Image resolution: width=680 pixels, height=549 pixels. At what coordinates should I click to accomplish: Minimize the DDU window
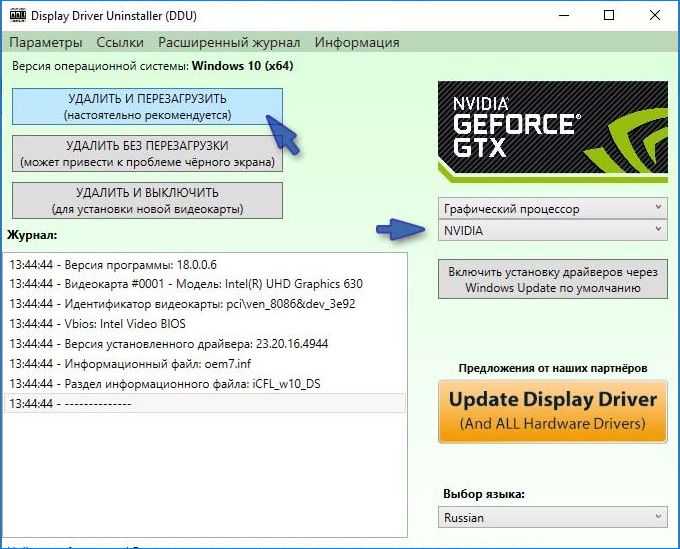point(564,15)
